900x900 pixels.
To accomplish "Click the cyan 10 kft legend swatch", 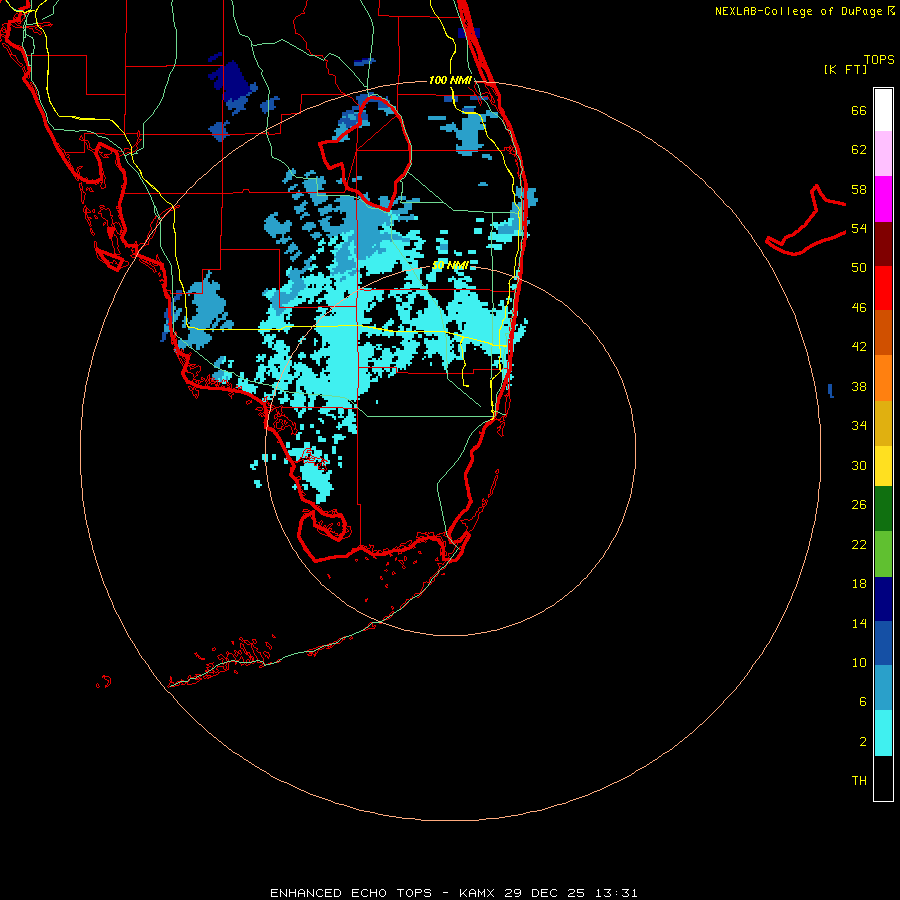I will pos(883,733).
